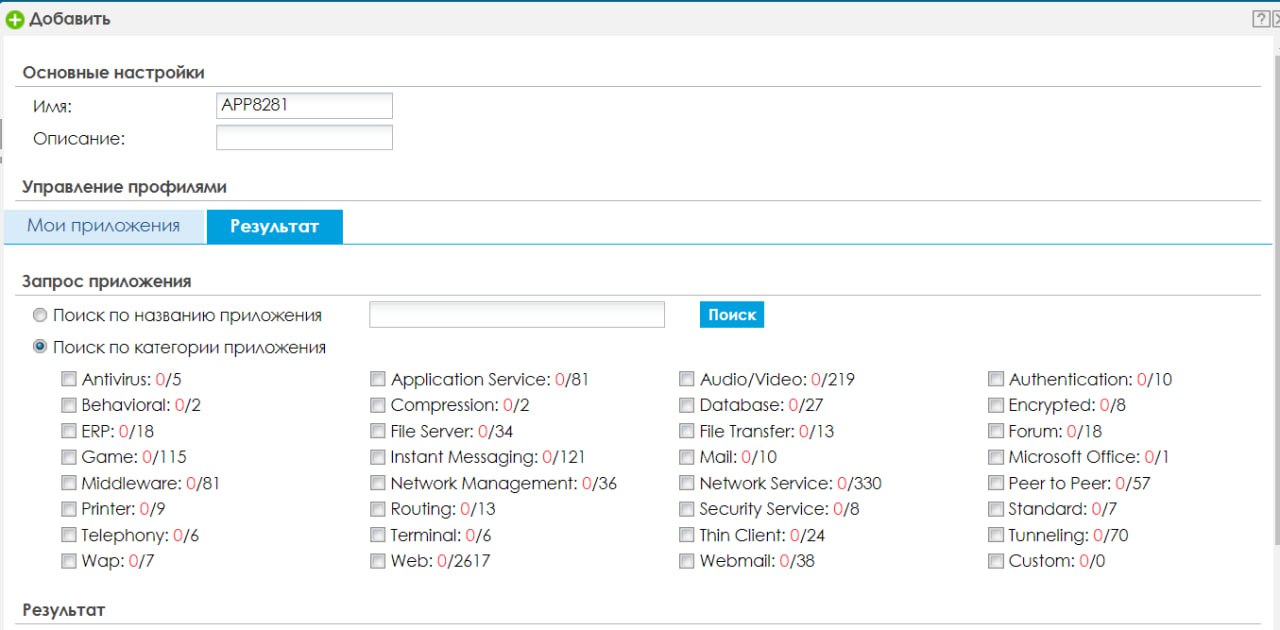Click the Имя text field
This screenshot has width=1280, height=630.
pyautogui.click(x=304, y=105)
